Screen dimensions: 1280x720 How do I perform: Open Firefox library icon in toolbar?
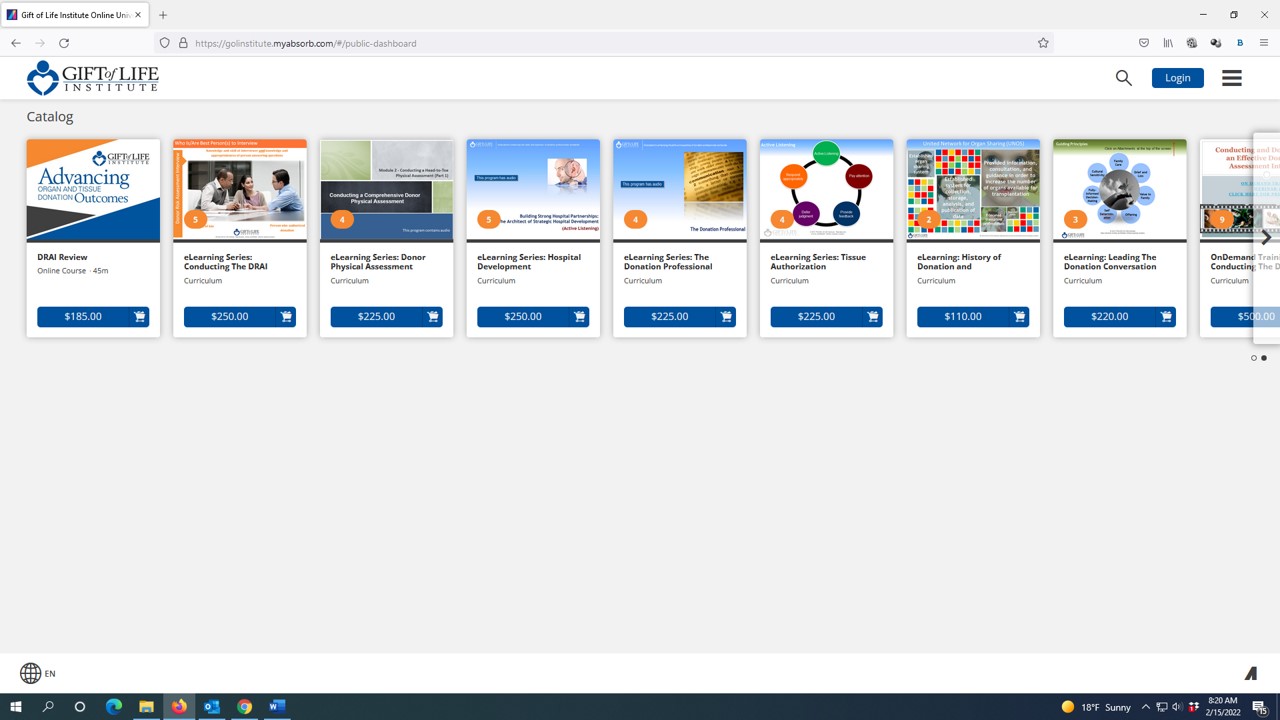[1168, 43]
